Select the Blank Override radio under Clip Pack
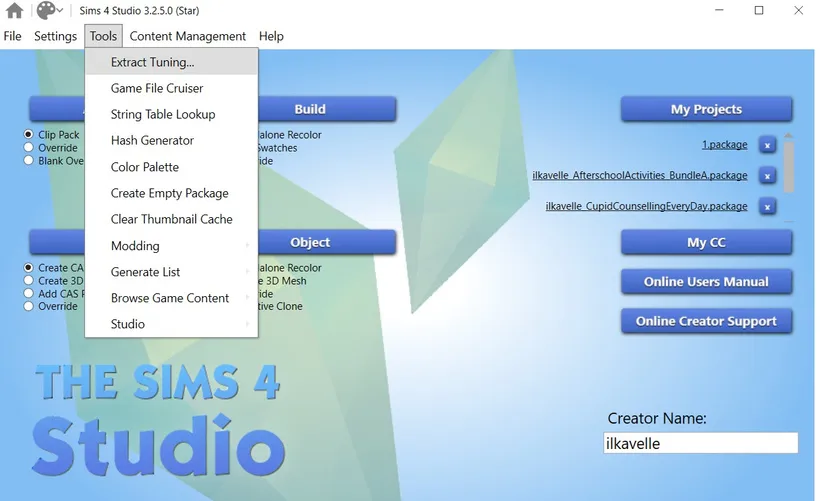 (x=29, y=161)
